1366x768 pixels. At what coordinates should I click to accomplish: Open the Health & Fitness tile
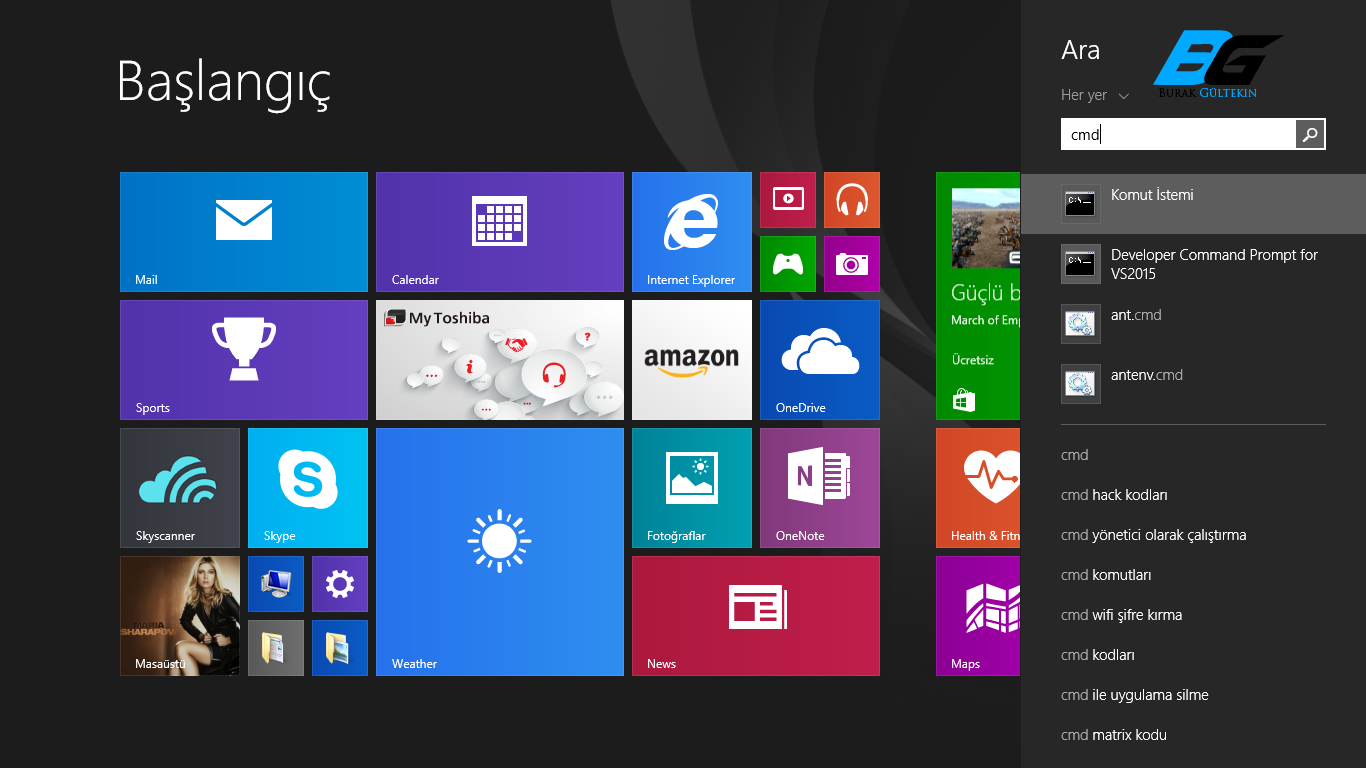coord(978,488)
